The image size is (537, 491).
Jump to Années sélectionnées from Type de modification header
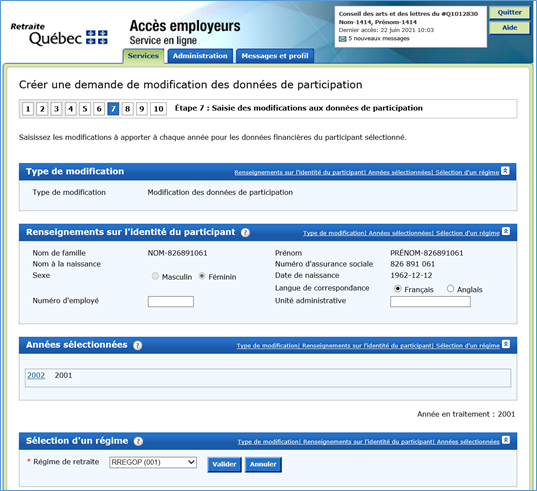(401, 173)
